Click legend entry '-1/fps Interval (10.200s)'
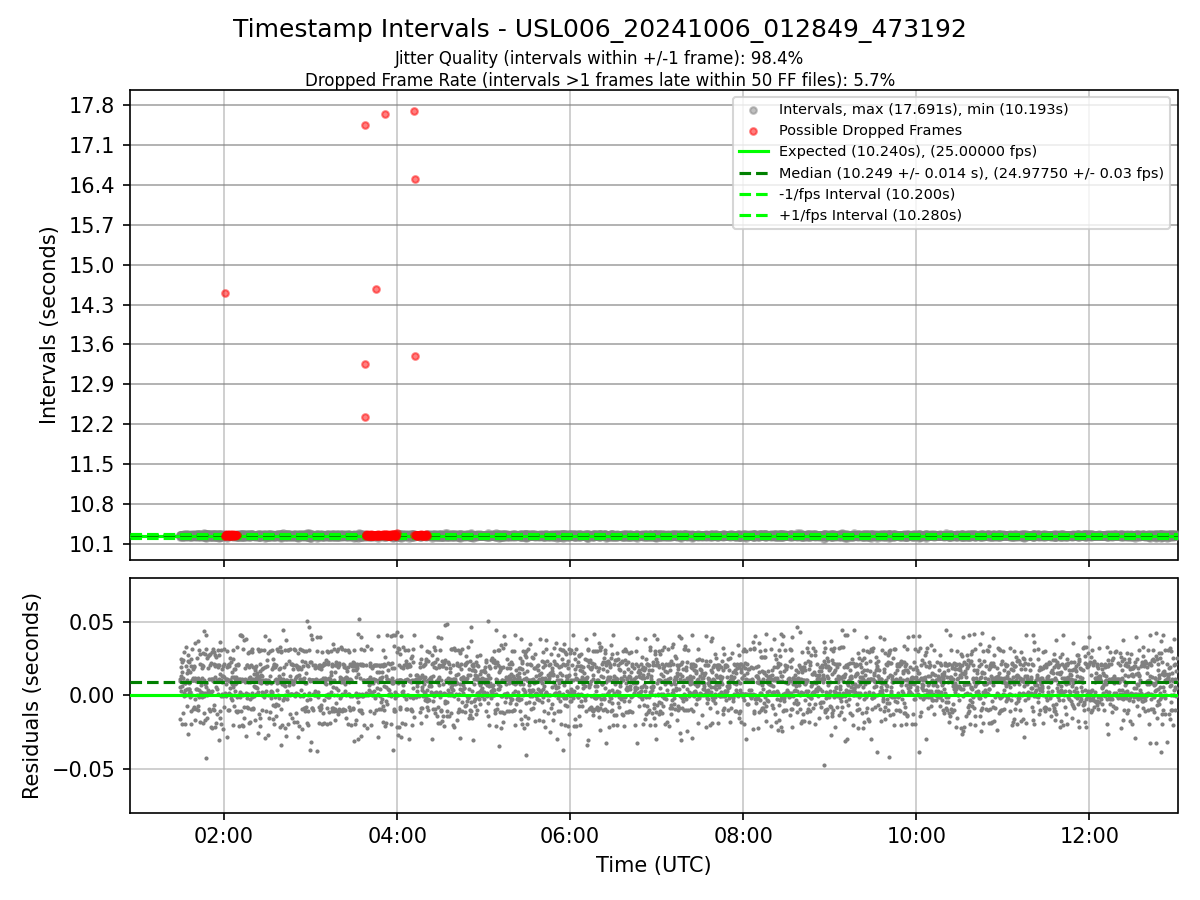 pos(866,194)
